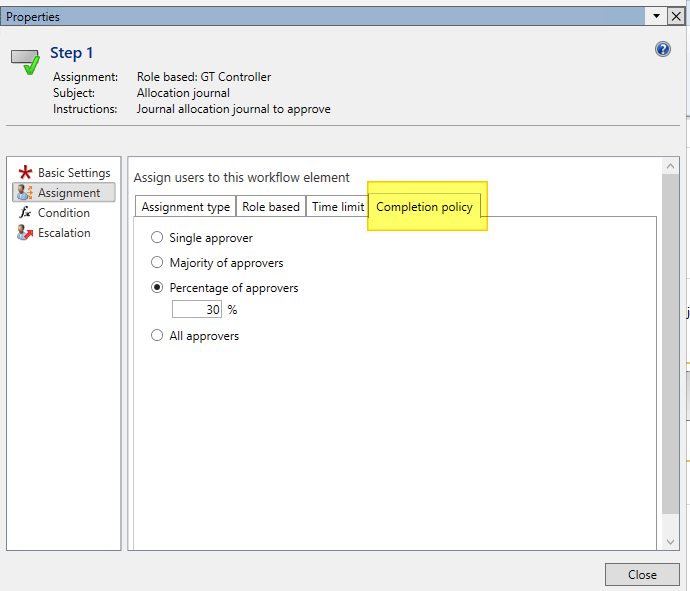Select the Single approver option
The height and width of the screenshot is (591, 690).
click(156, 238)
